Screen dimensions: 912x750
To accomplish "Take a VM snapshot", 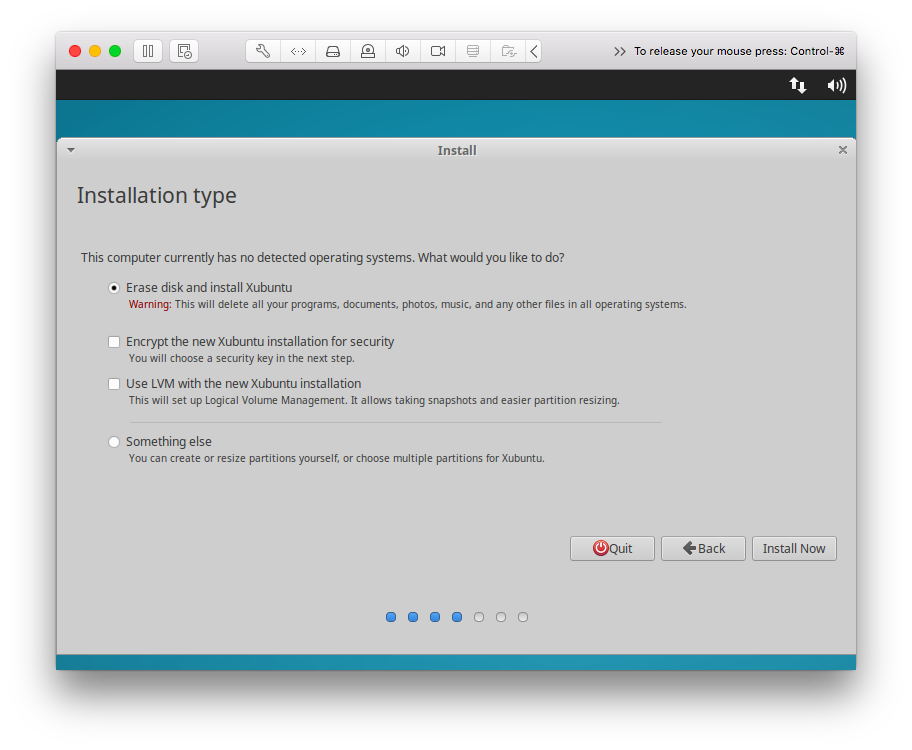I will coord(184,51).
